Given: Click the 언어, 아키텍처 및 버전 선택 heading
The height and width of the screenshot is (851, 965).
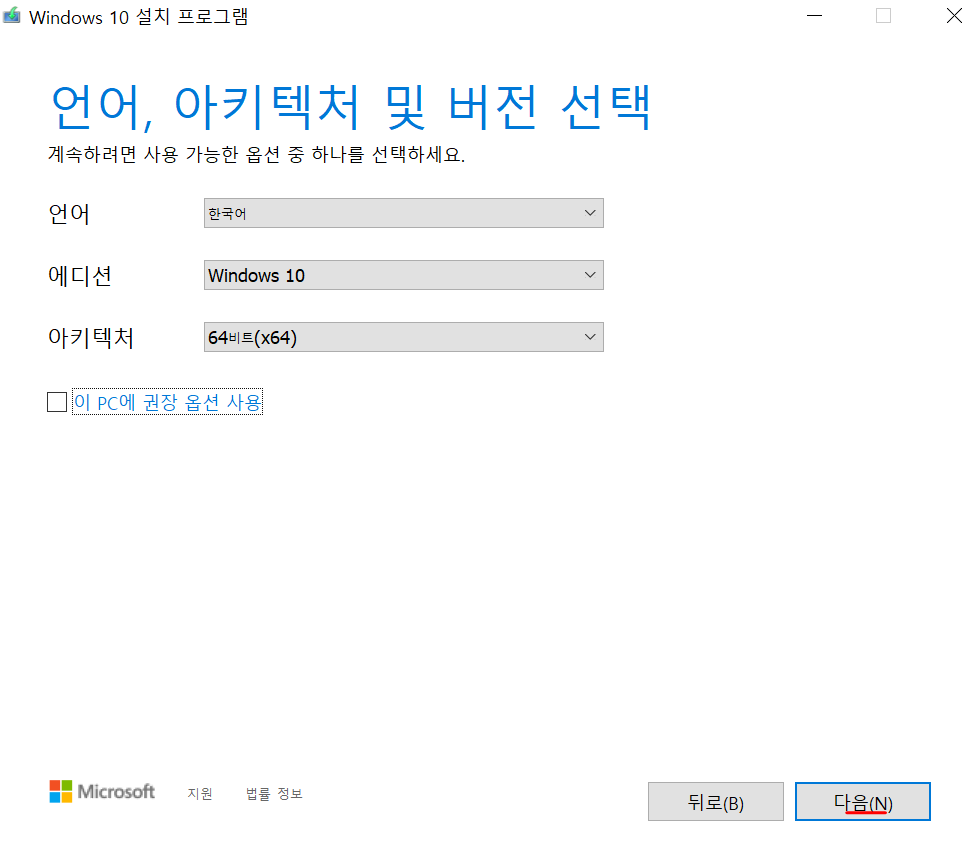Looking at the screenshot, I should coord(351,108).
